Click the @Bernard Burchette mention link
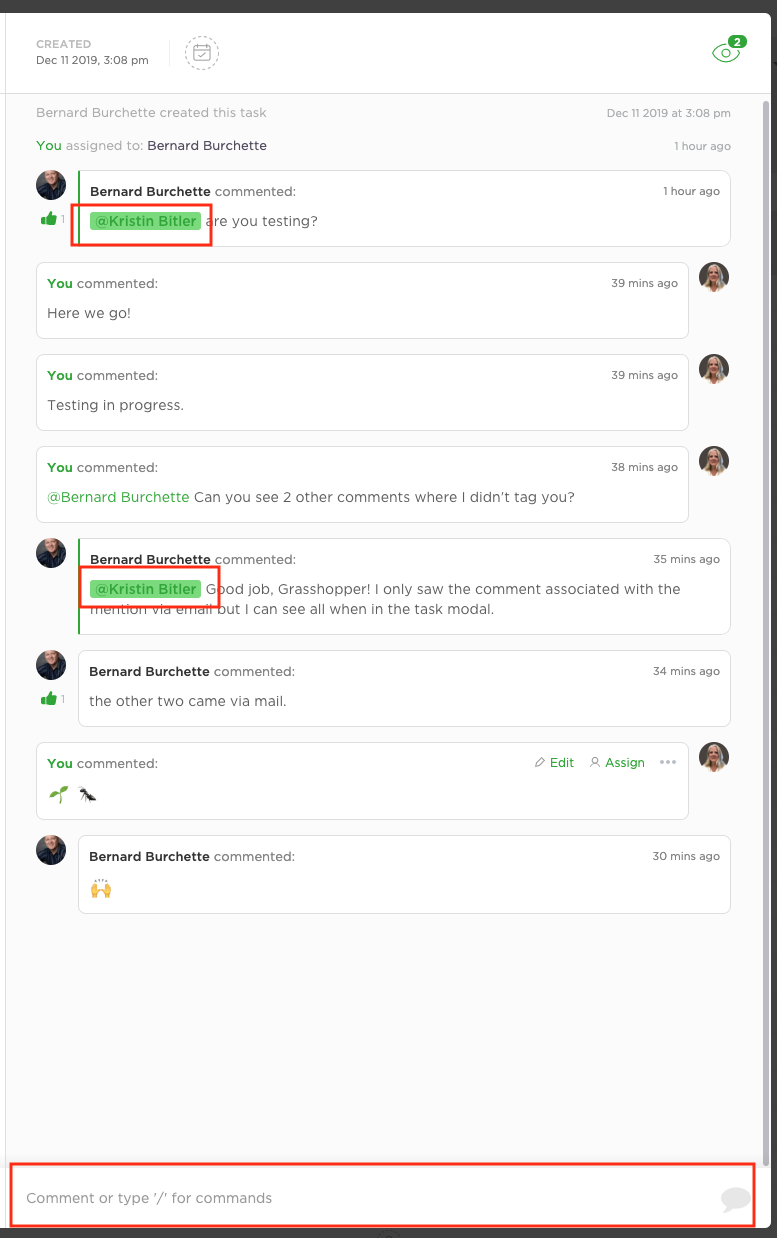The image size is (777, 1238). coord(118,497)
